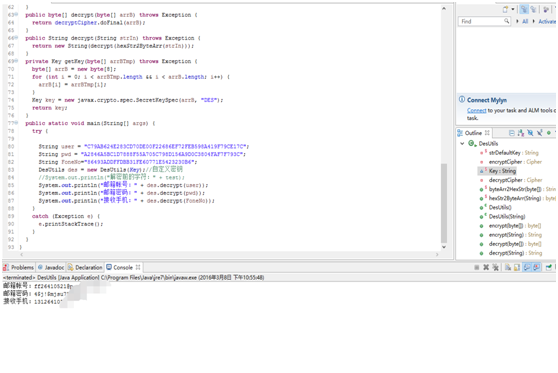Image resolution: width=558 pixels, height=373 pixels.
Task: Open the Declaration tab
Action: (85, 267)
